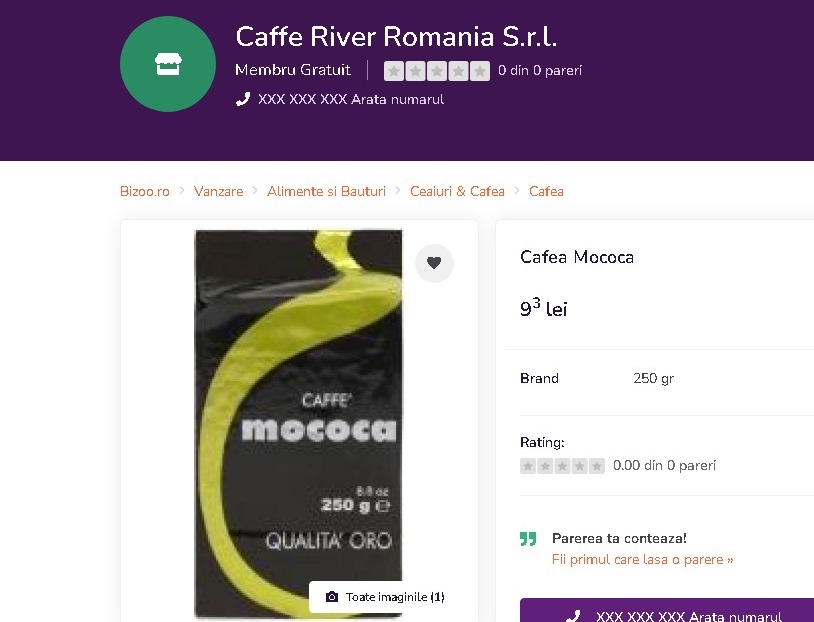The image size is (814, 622).
Task: Add product to favorites with heart icon
Action: coord(434,263)
